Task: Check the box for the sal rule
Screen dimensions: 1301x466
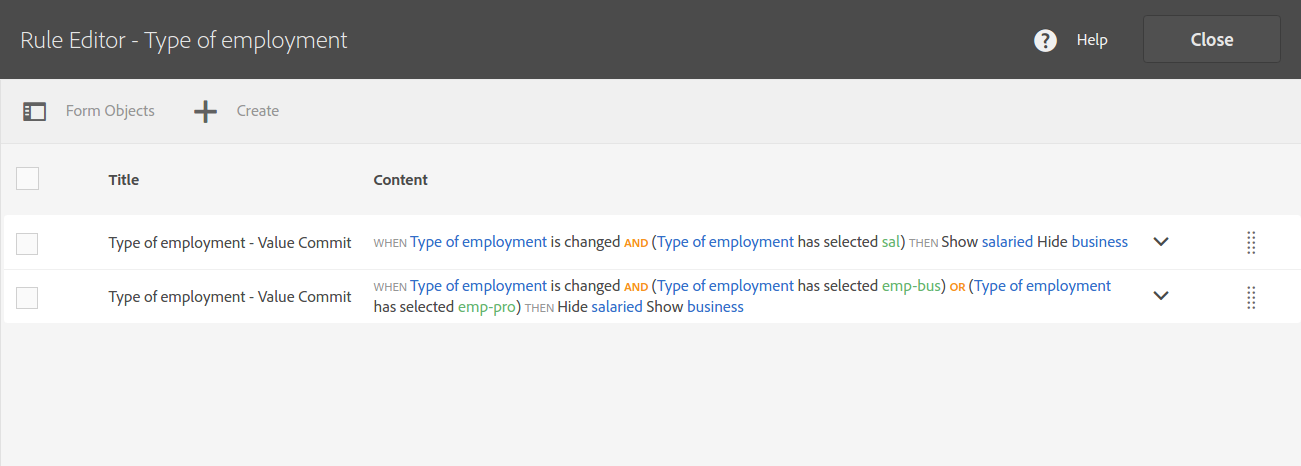Action: click(28, 243)
